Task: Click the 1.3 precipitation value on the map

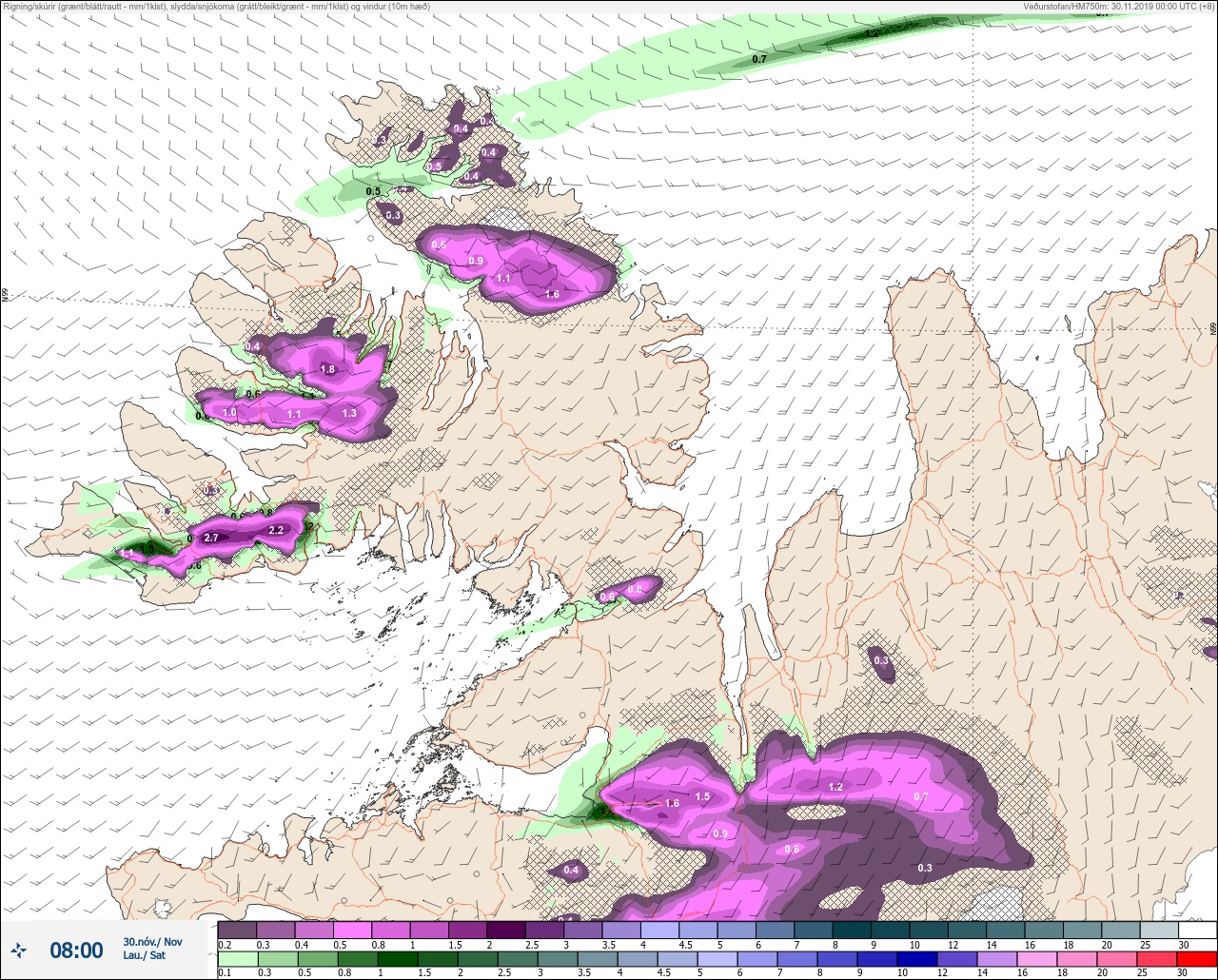Action: [349, 413]
